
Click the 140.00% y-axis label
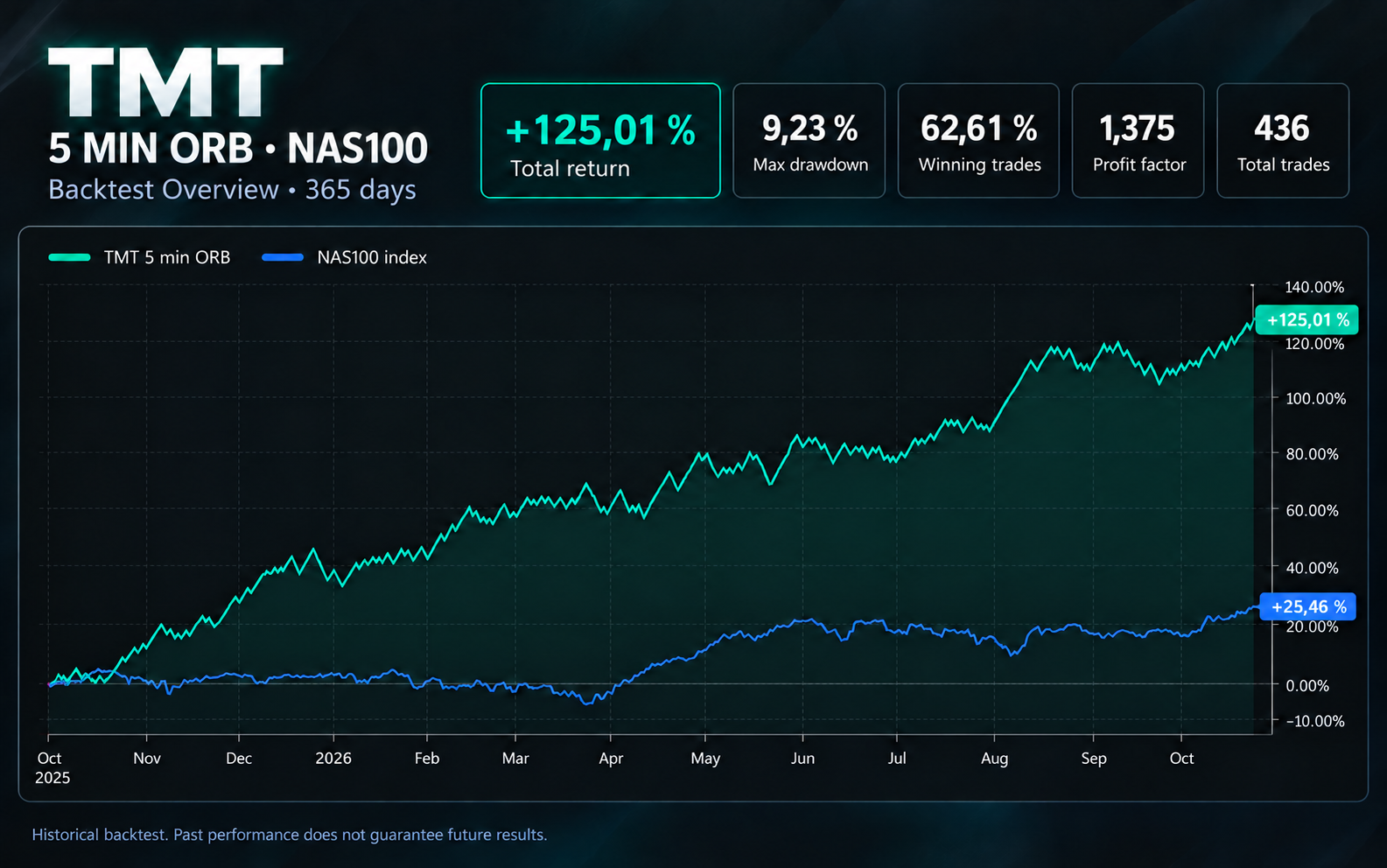coord(1314,287)
